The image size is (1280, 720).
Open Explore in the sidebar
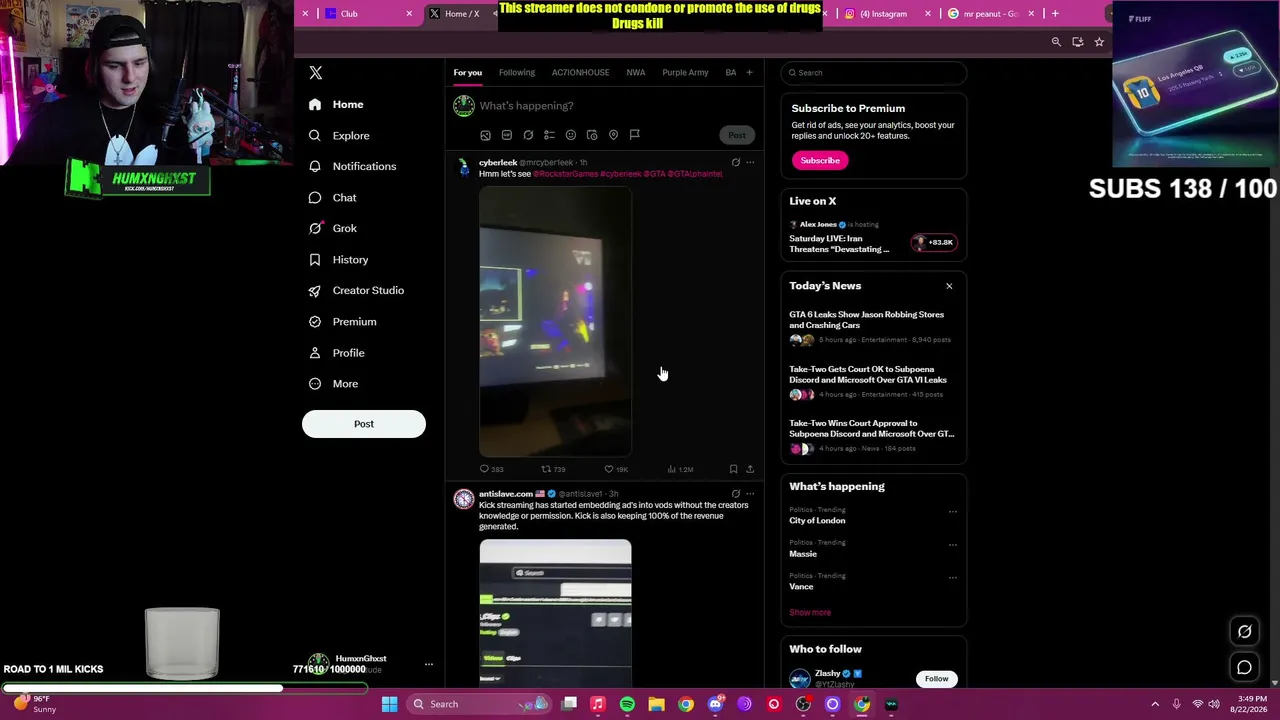click(x=340, y=135)
